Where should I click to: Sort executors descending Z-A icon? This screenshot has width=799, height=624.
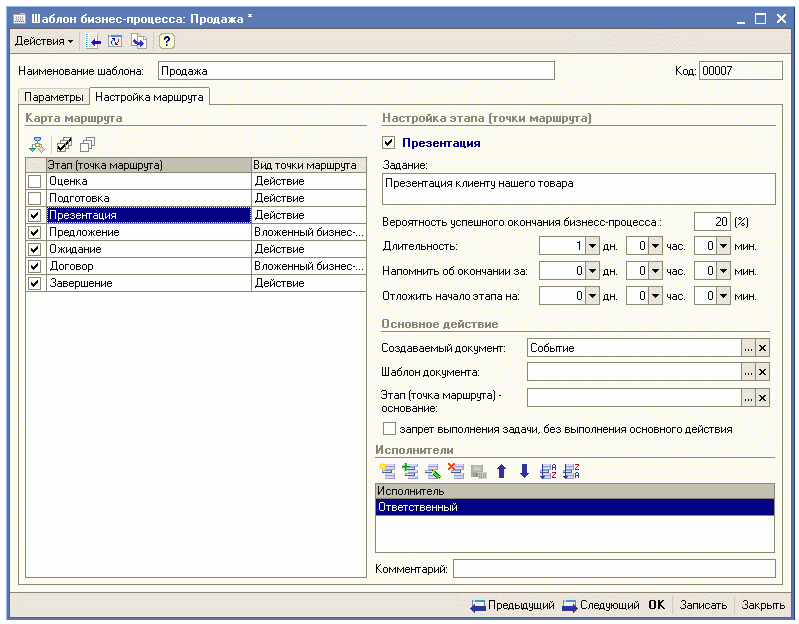point(571,471)
